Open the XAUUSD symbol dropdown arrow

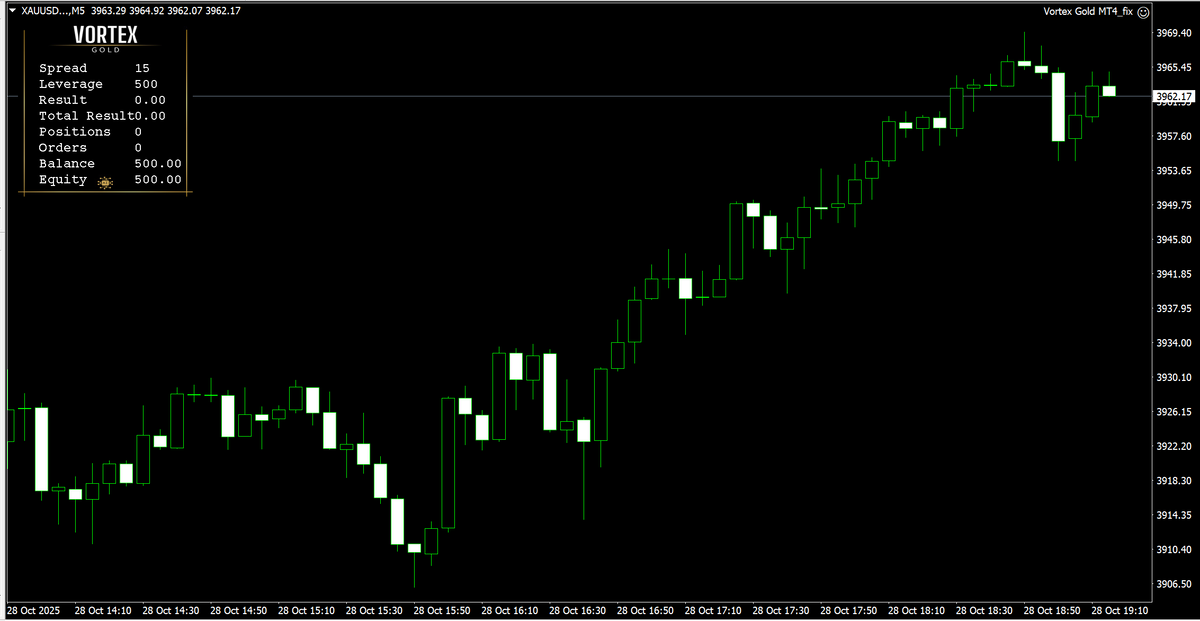click(x=10, y=10)
